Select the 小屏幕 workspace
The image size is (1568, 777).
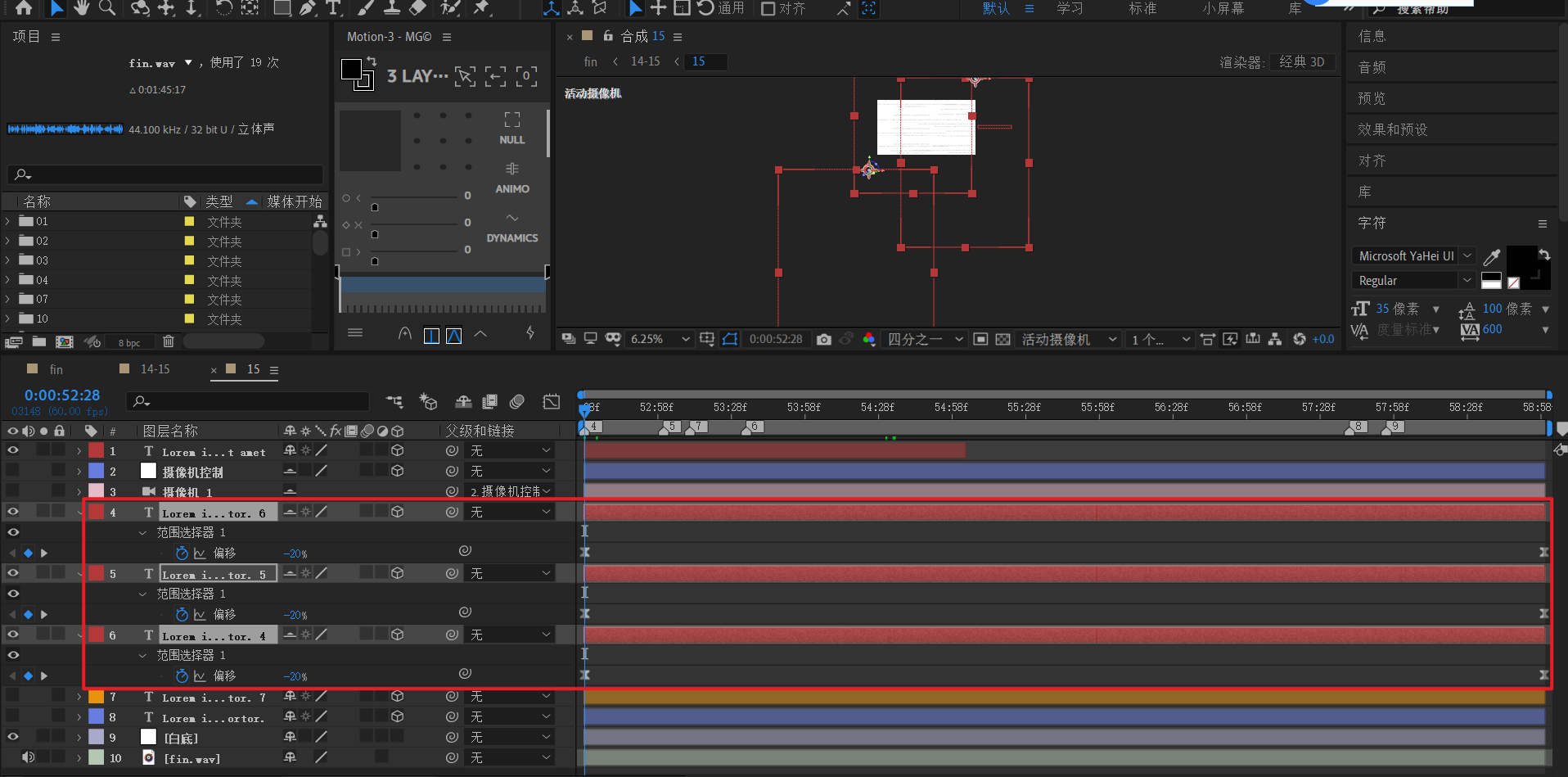pyautogui.click(x=1223, y=8)
